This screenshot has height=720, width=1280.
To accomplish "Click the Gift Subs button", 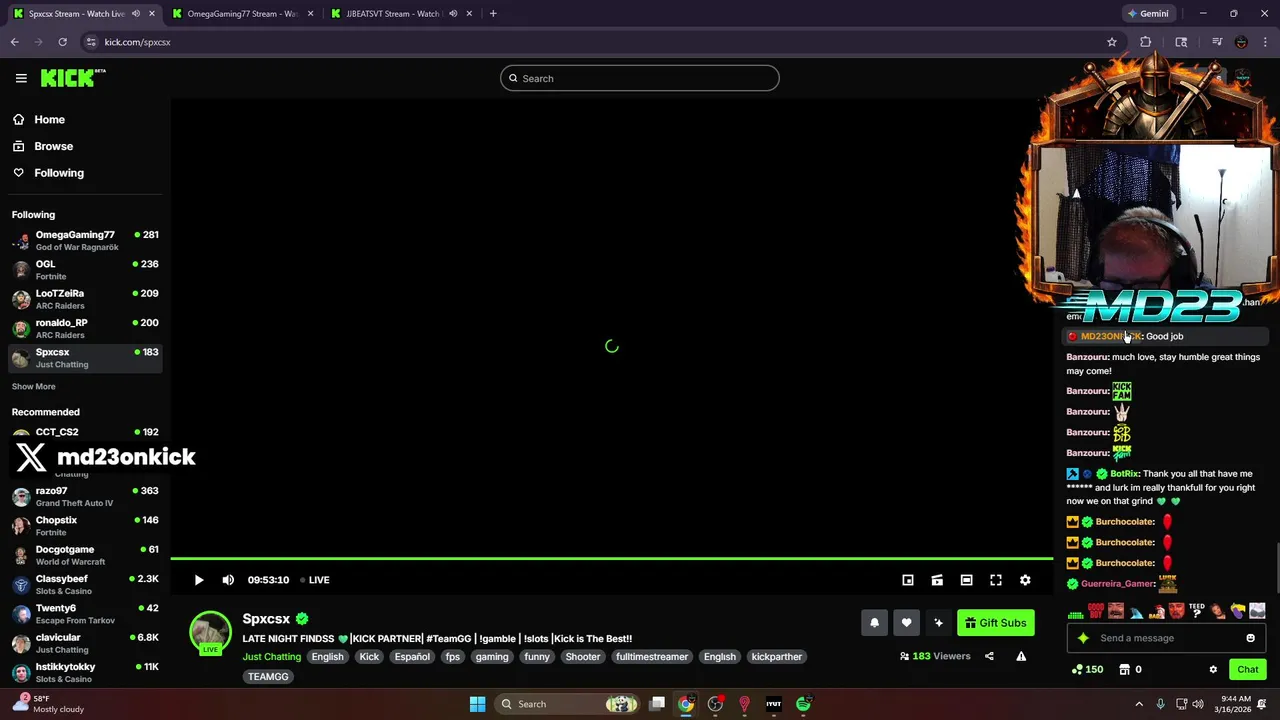I will (996, 623).
